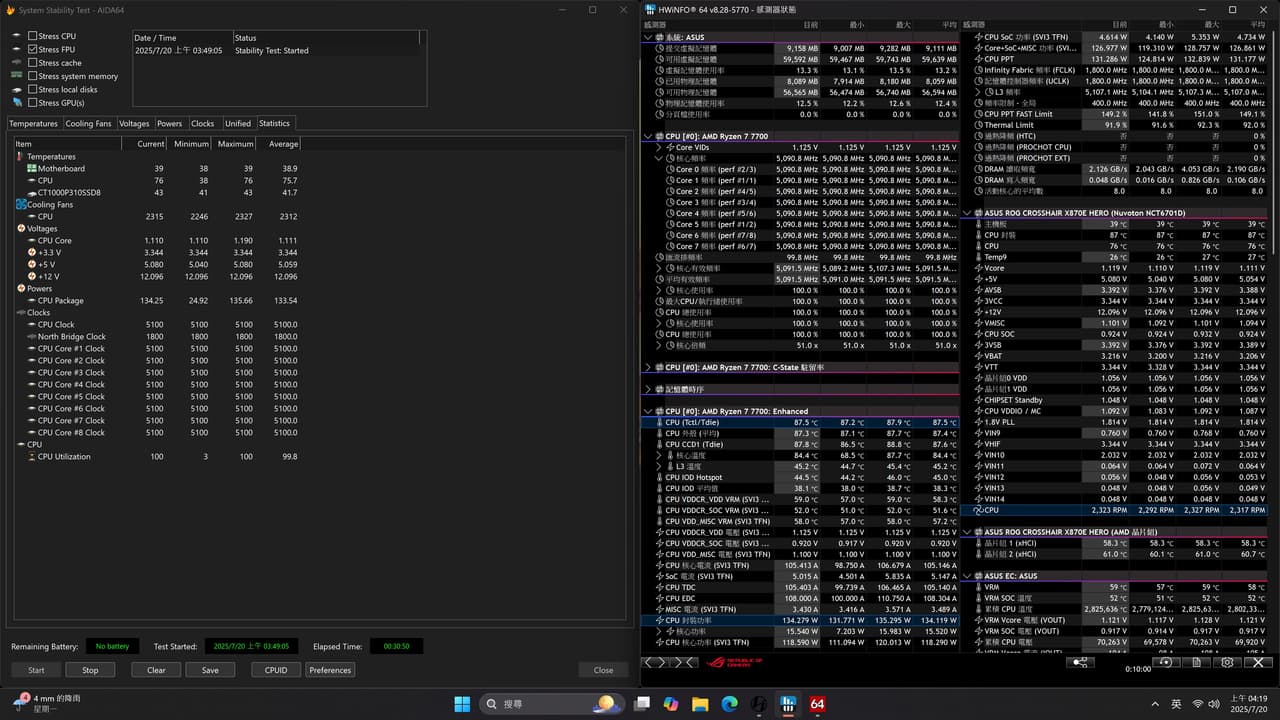Open Copilot from the taskbar
The height and width of the screenshot is (720, 1280).
pyautogui.click(x=671, y=704)
